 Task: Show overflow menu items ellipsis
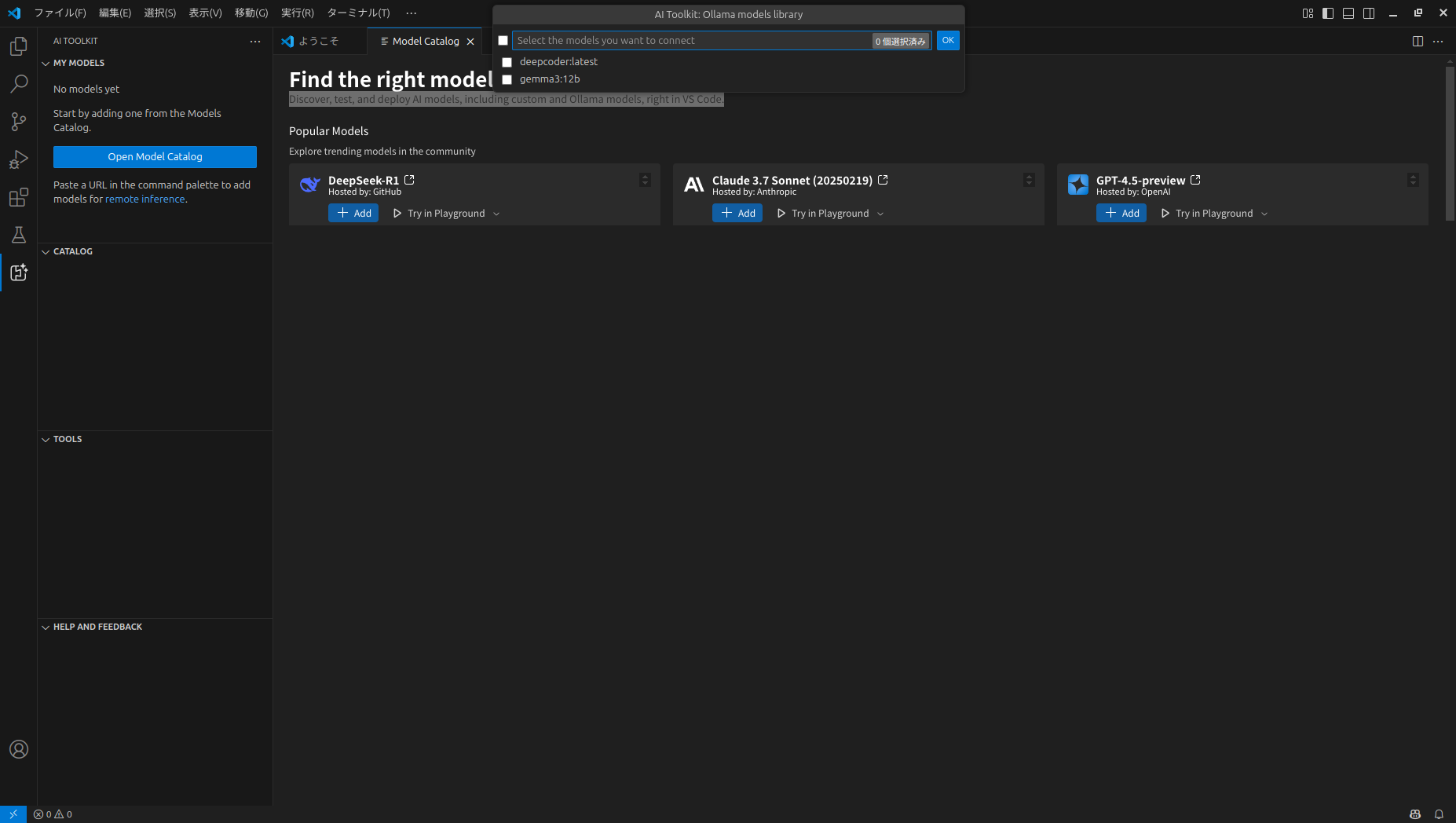[412, 13]
